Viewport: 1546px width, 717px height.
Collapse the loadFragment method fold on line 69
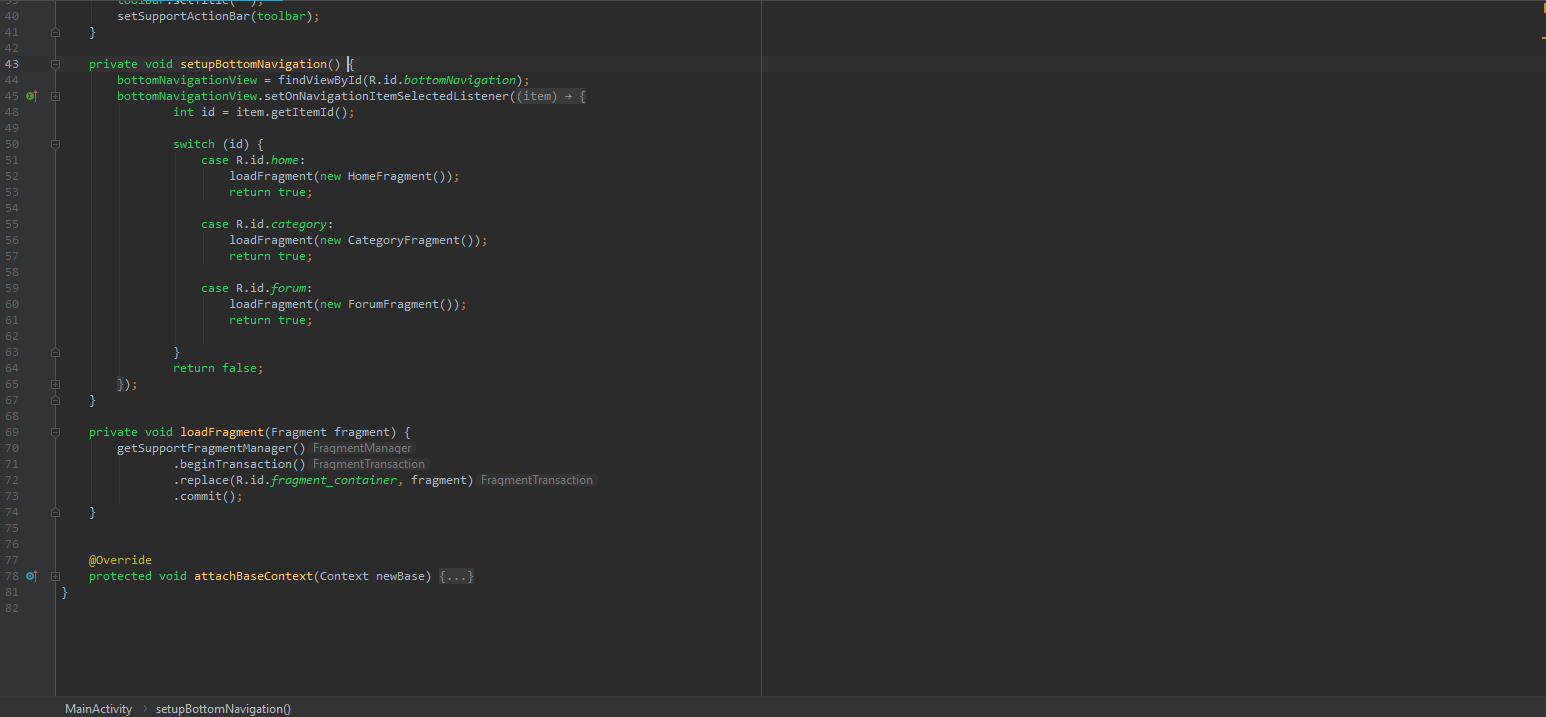click(x=56, y=432)
